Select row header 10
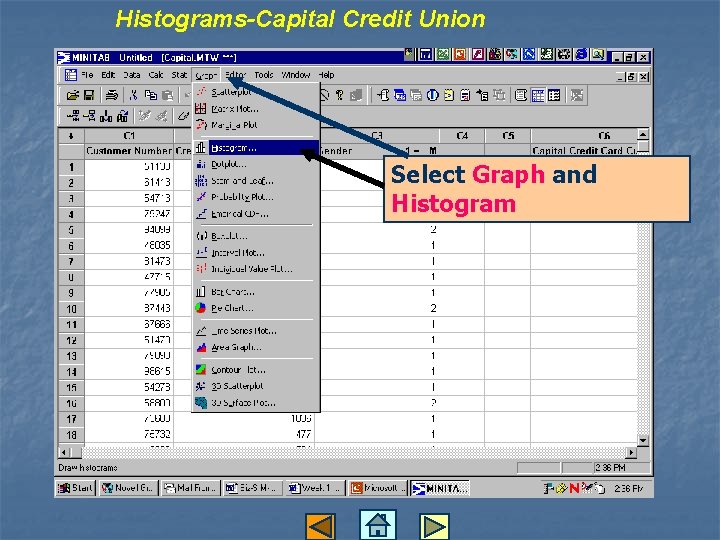This screenshot has width=720, height=540. [x=71, y=309]
